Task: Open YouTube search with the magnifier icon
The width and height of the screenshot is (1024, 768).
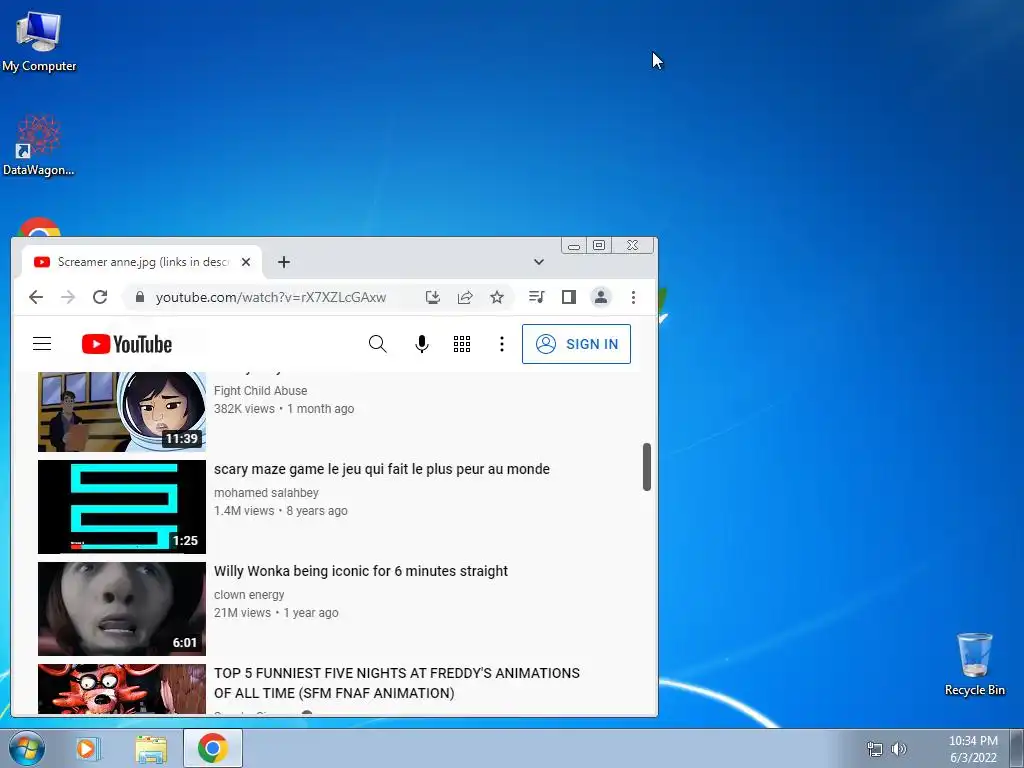Action: tap(377, 344)
